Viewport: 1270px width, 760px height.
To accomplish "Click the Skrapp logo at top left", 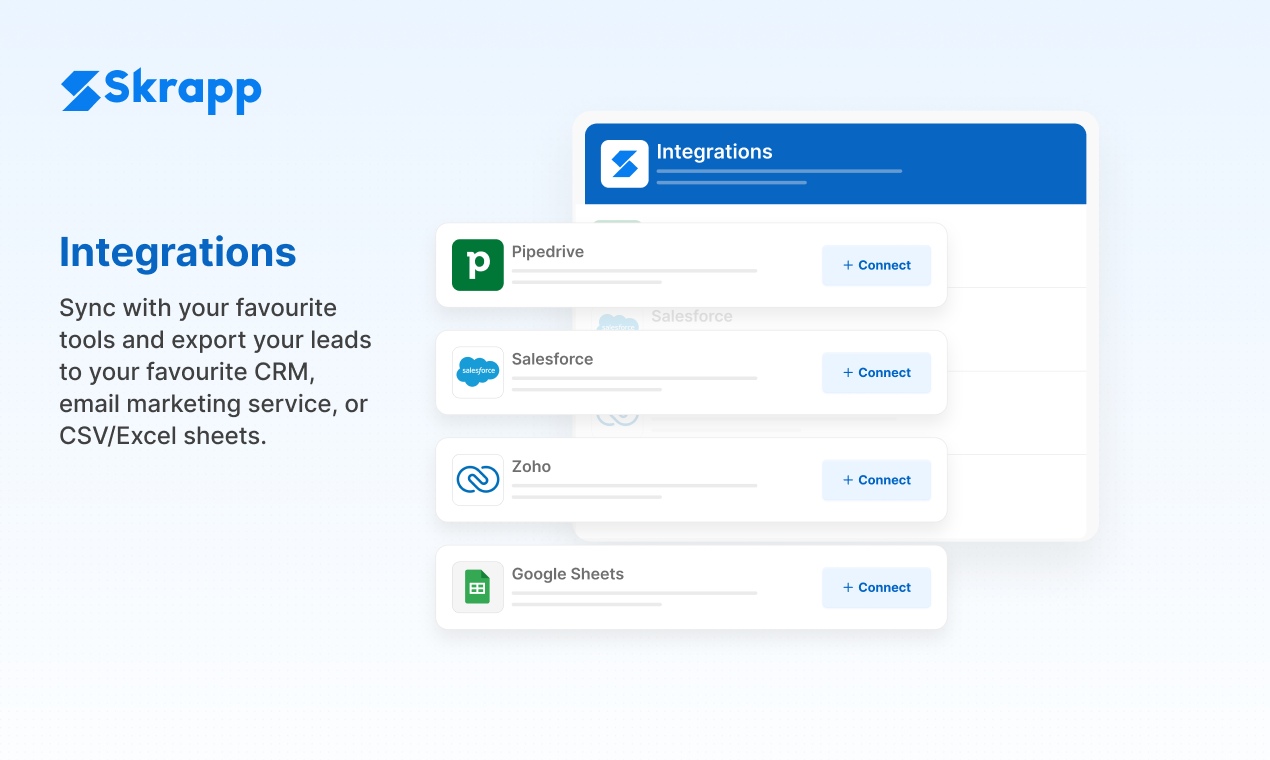I will 161,91.
